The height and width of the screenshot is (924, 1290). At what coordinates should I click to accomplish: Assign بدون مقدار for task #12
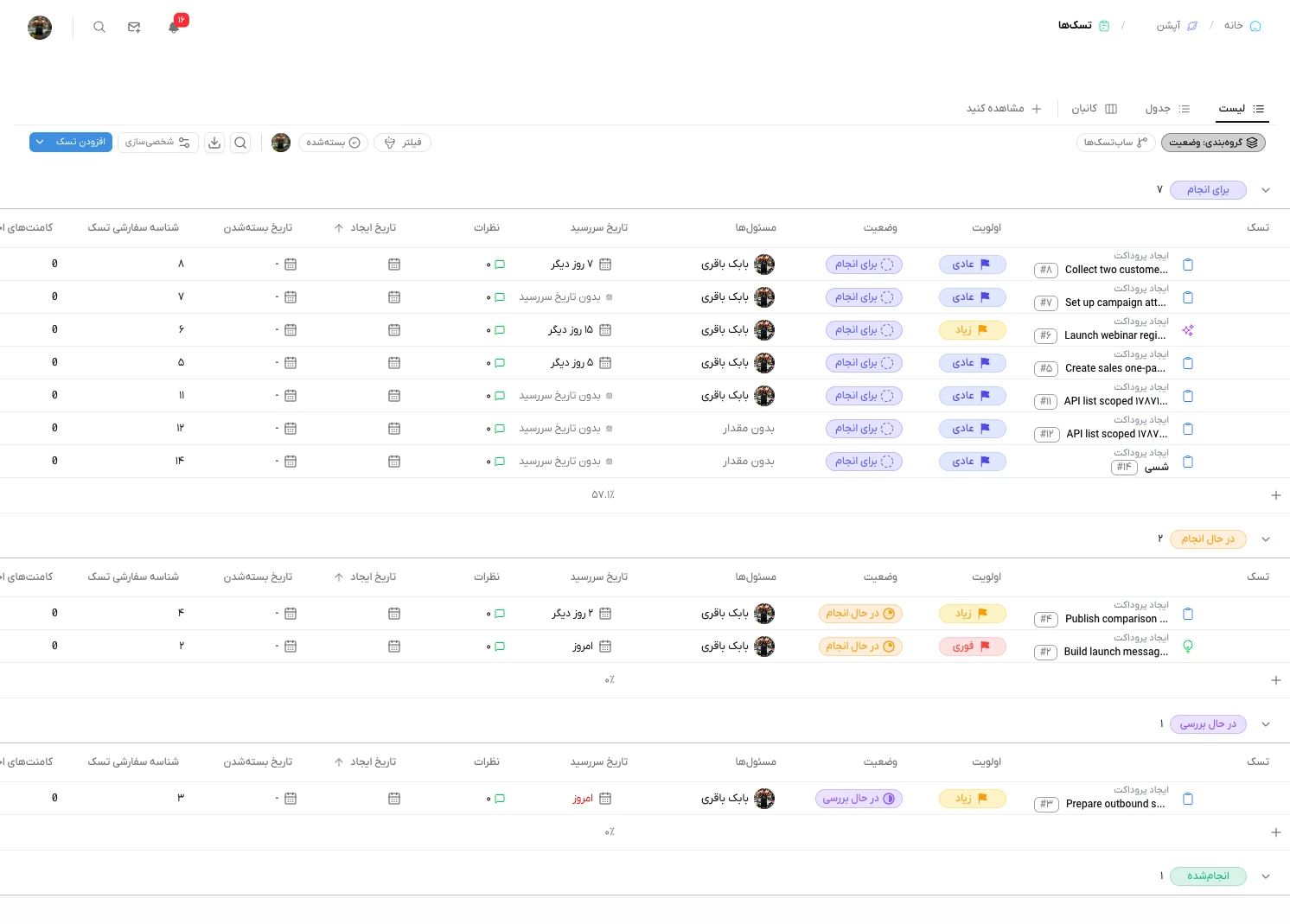coord(749,429)
